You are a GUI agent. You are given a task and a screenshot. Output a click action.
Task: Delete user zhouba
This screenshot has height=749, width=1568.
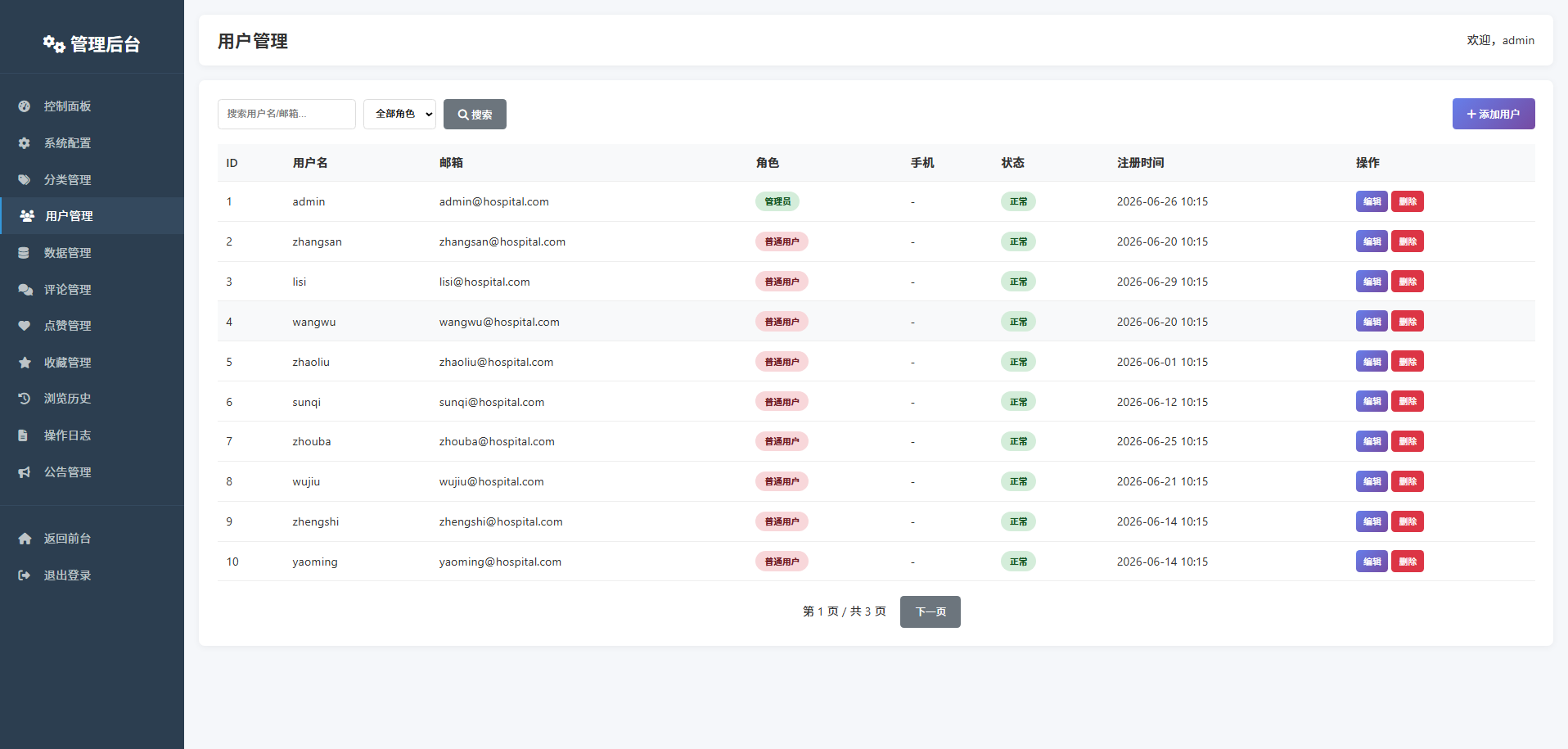[x=1408, y=441]
